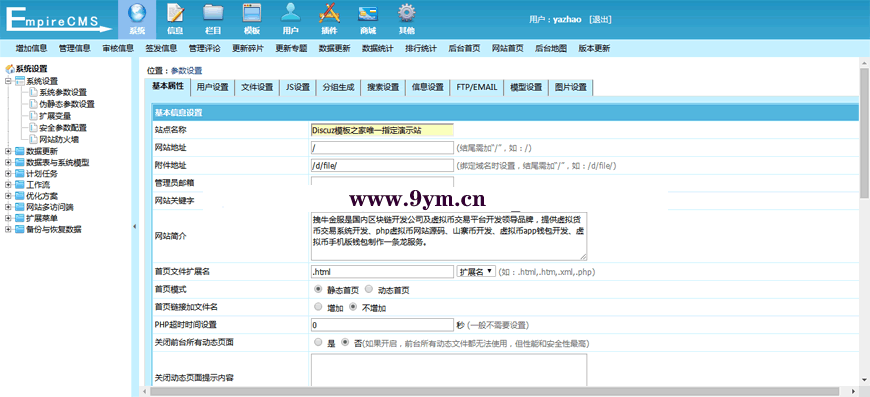
Task: Open the 栏目 folder icon
Action: [x=214, y=13]
